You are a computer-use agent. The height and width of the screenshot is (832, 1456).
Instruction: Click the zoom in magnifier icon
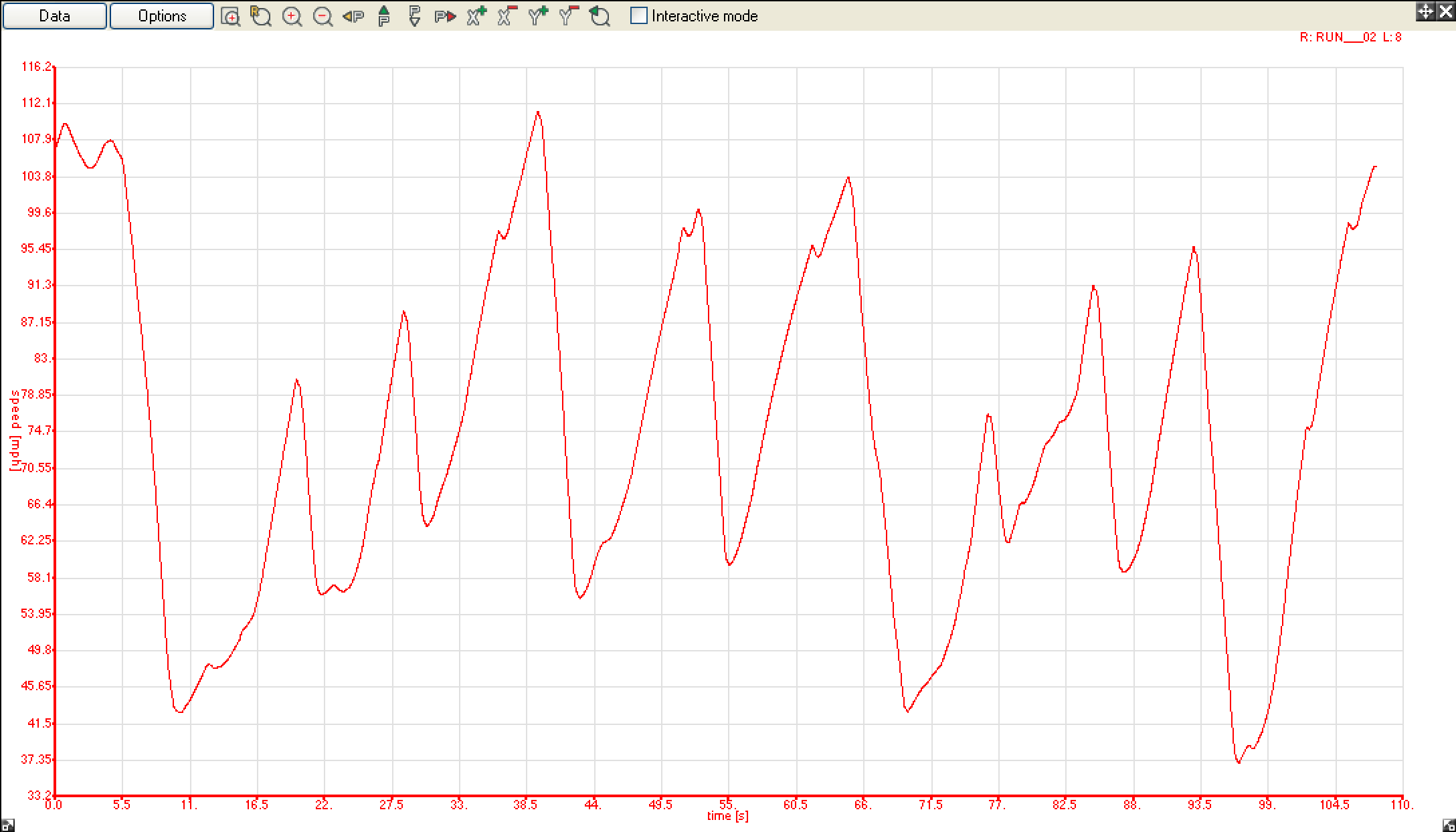[292, 17]
